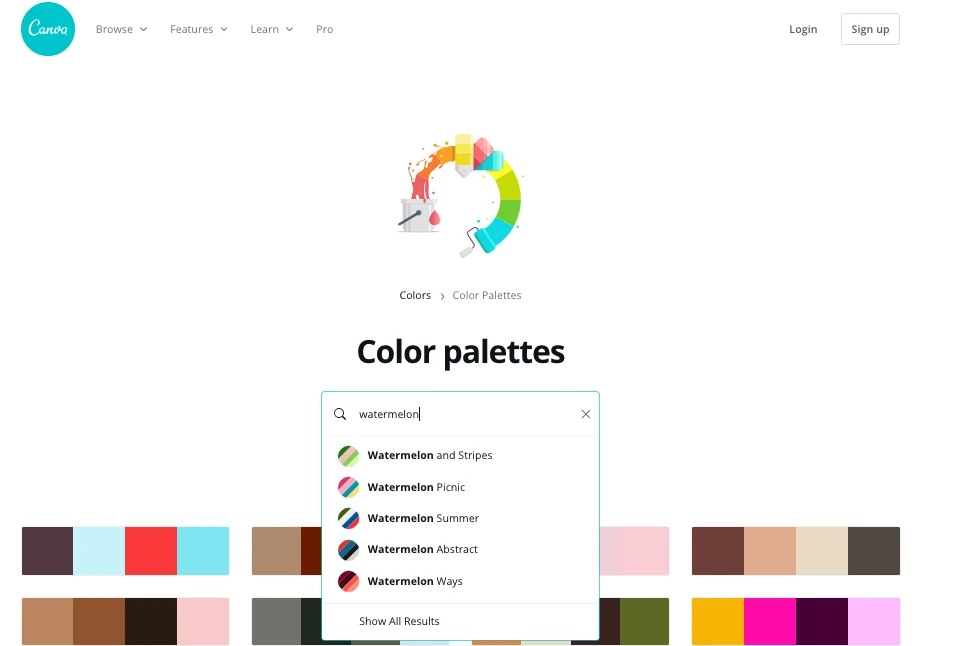
Task: Click the Watermelon Abstract palette icon
Action: (x=348, y=550)
